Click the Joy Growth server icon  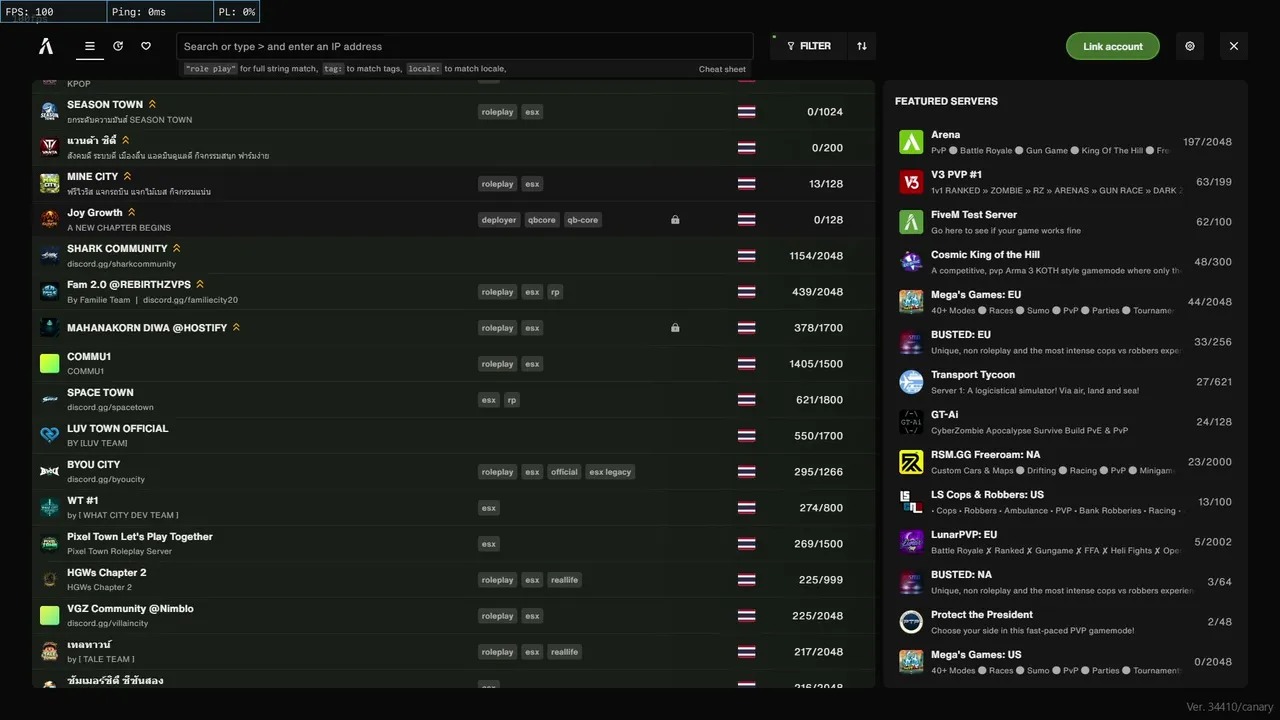(50, 220)
